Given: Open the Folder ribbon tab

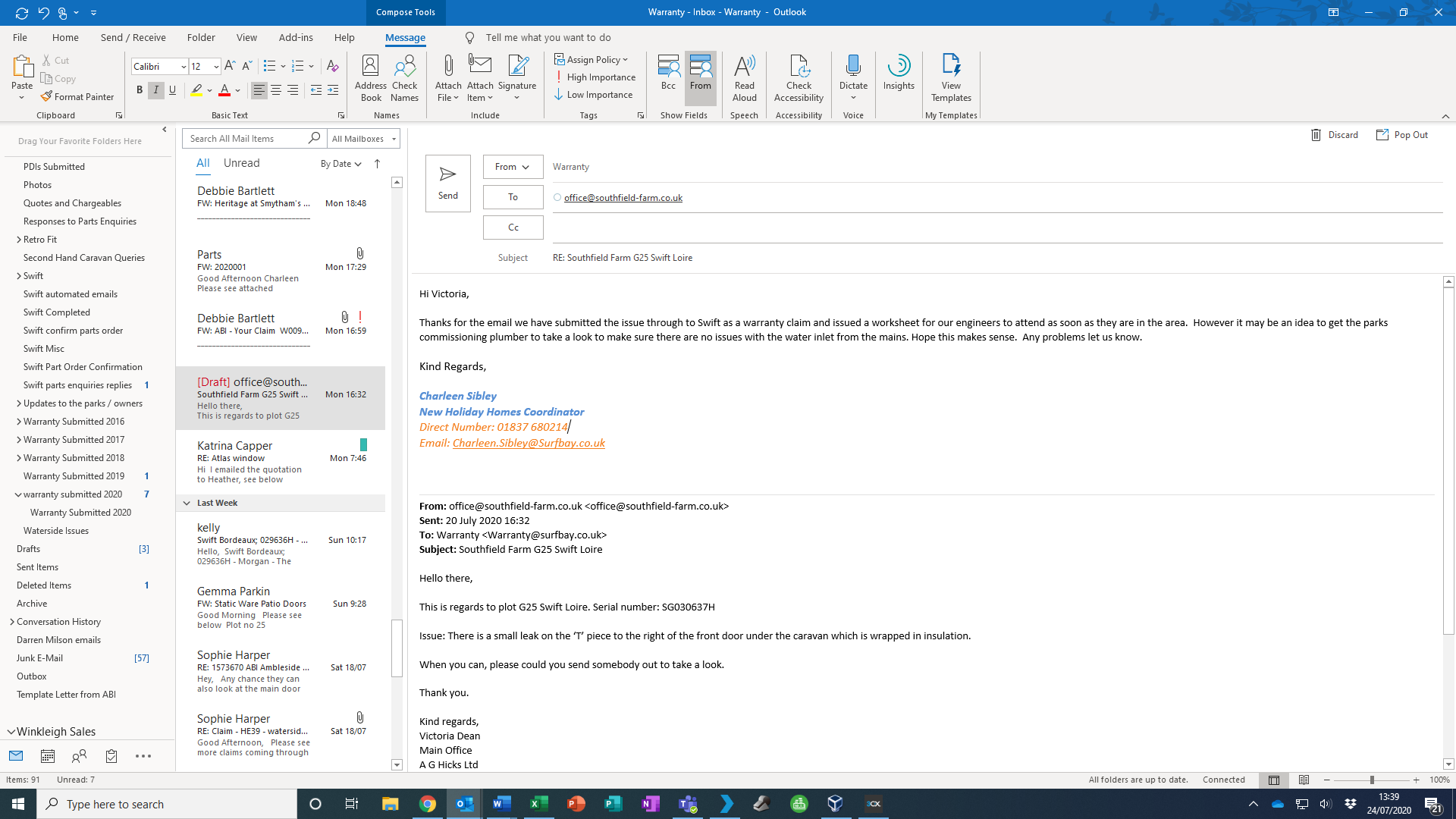Looking at the screenshot, I should tap(201, 37).
